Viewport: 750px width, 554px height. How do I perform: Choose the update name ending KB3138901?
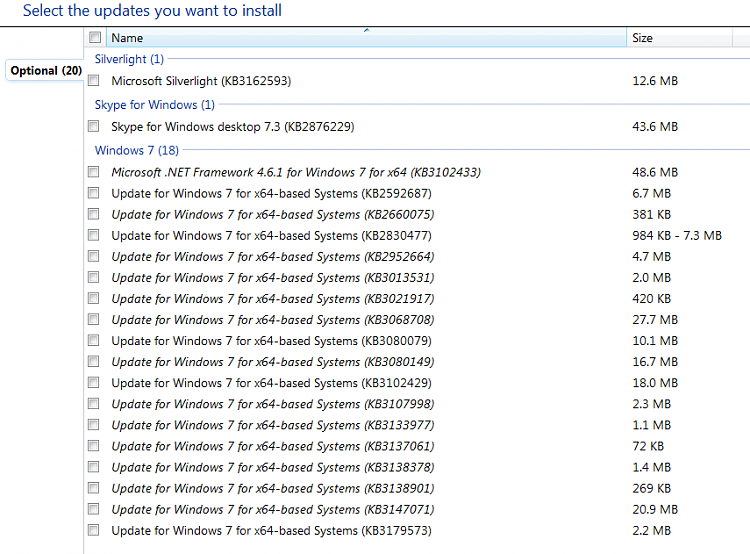point(273,488)
